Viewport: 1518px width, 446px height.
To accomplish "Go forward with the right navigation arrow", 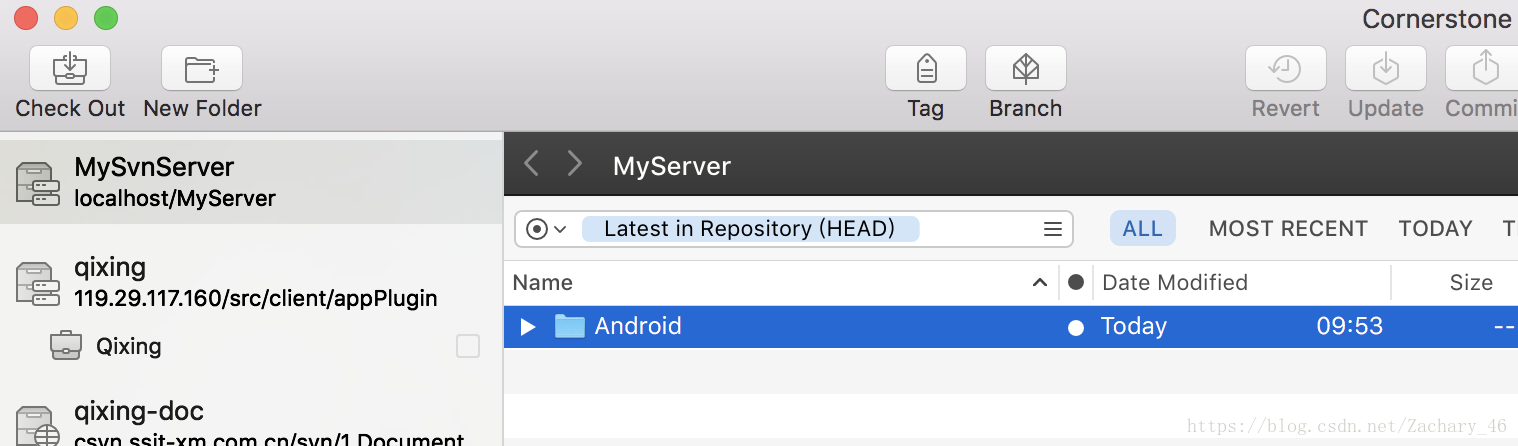I will pos(574,164).
